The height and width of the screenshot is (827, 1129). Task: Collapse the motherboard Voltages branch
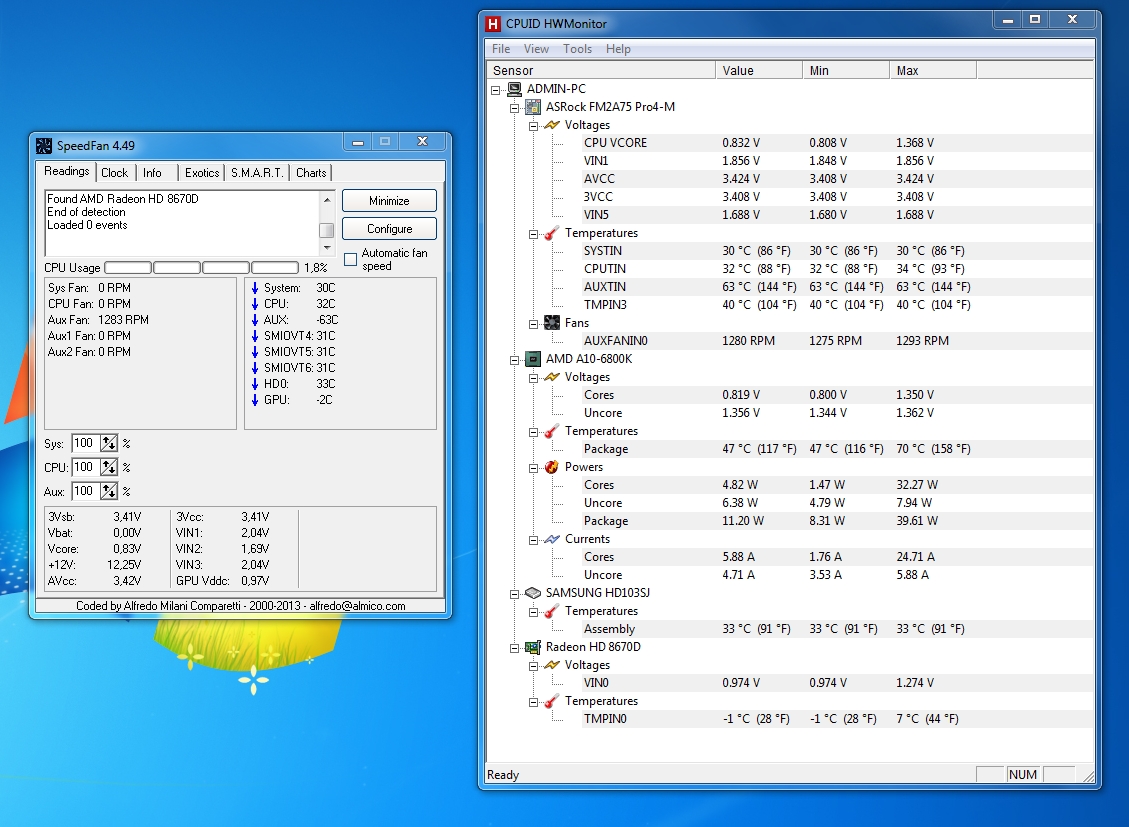pos(533,126)
